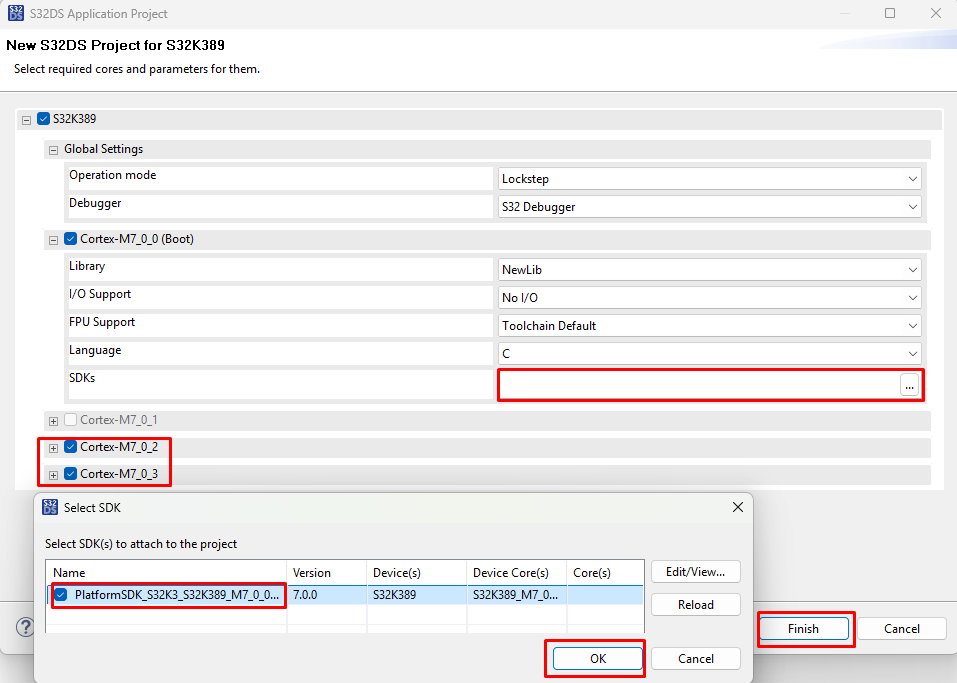Open the Library NewLib dropdown
Image resolution: width=957 pixels, height=683 pixels.
pyautogui.click(x=709, y=270)
